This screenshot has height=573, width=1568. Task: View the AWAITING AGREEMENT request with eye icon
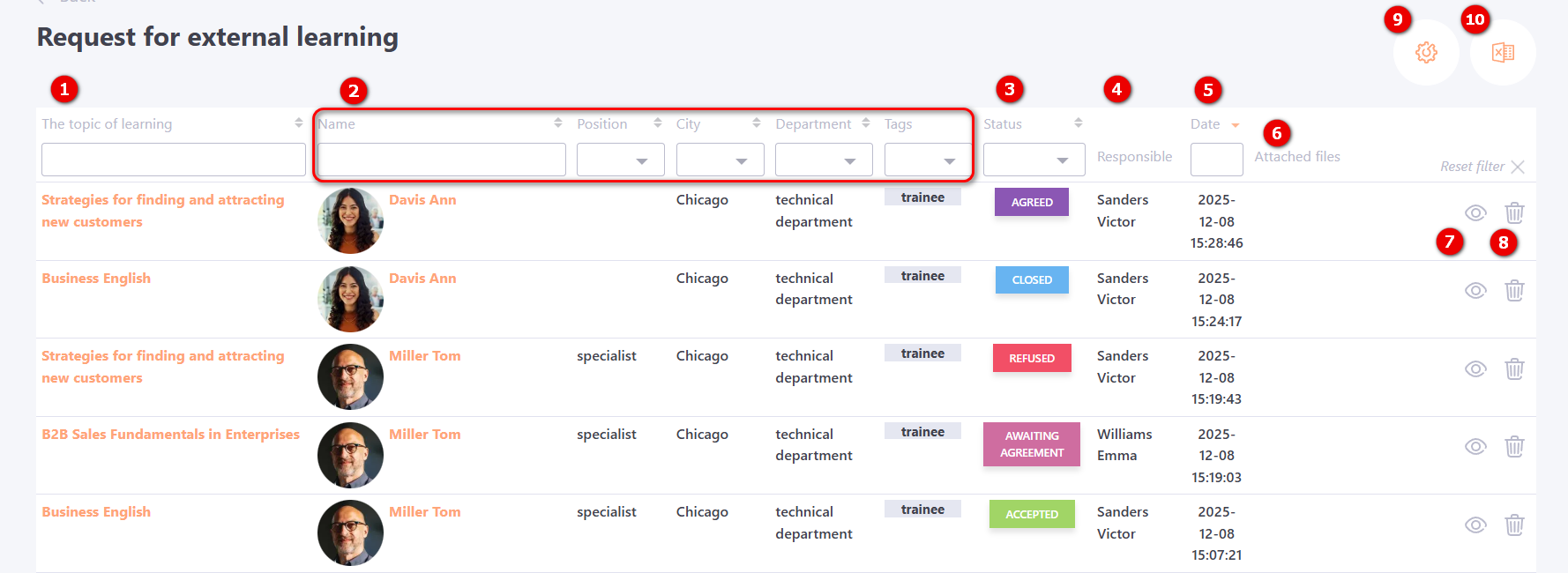pyautogui.click(x=1475, y=447)
